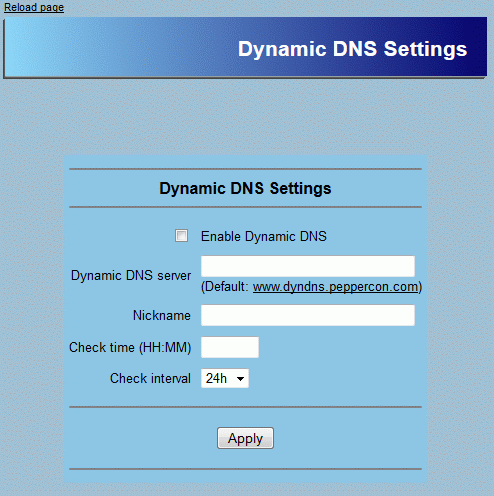This screenshot has width=494, height=496.
Task: Click the (Default: text before the link
Action: tap(225, 287)
